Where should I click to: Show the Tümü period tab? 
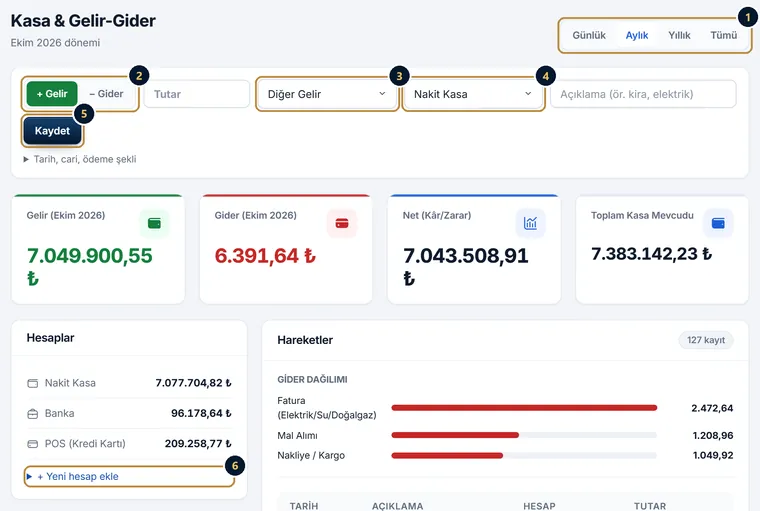(x=724, y=35)
